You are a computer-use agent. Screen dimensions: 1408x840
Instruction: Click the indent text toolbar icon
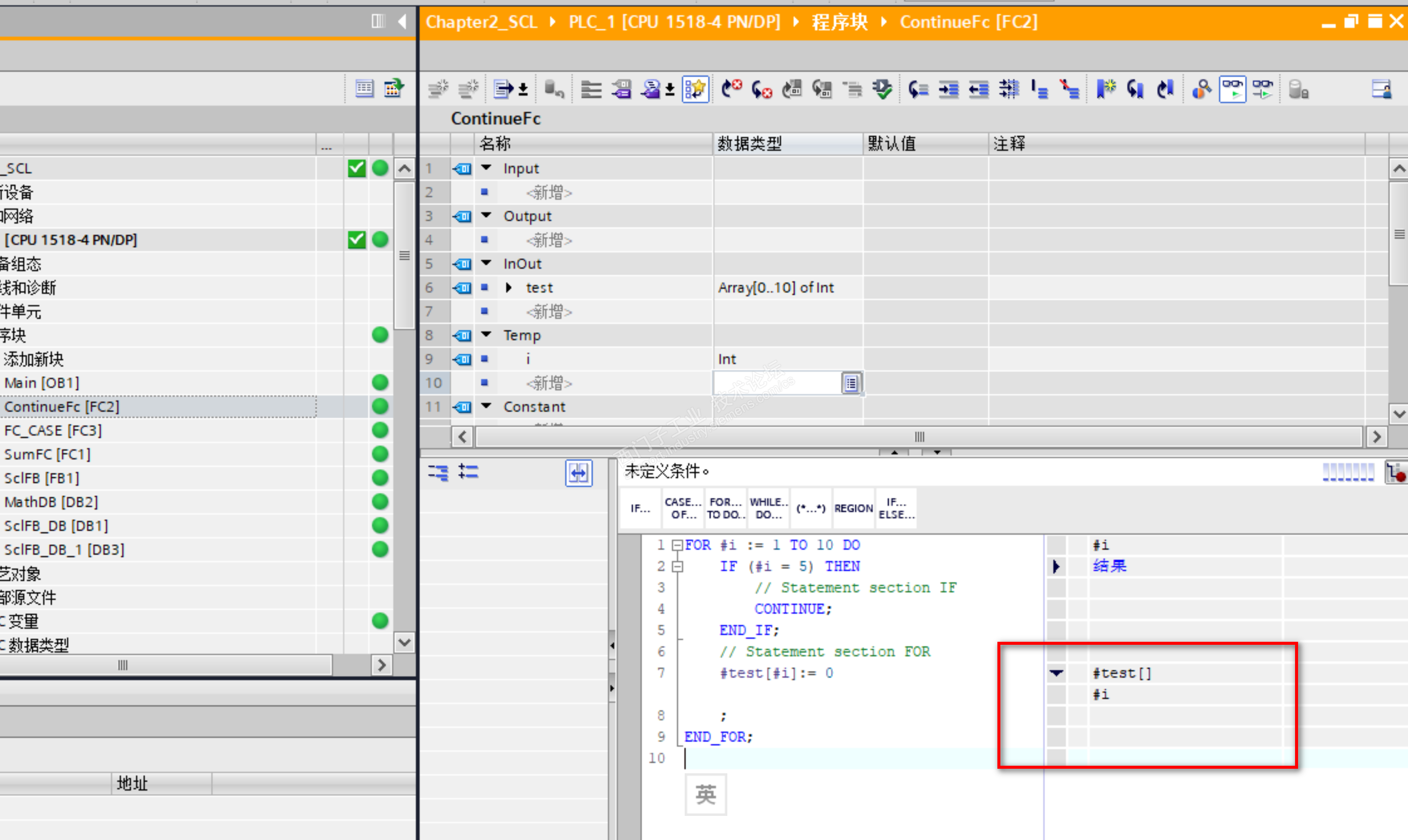[x=948, y=89]
